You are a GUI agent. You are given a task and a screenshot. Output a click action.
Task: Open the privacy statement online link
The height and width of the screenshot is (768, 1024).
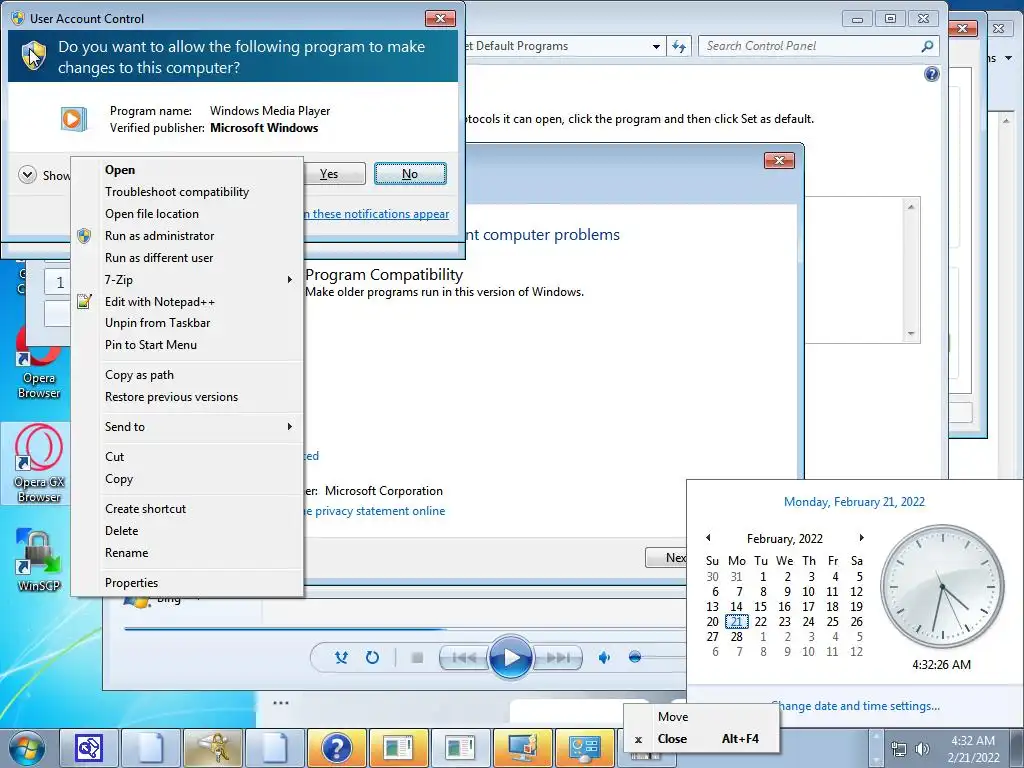[374, 511]
